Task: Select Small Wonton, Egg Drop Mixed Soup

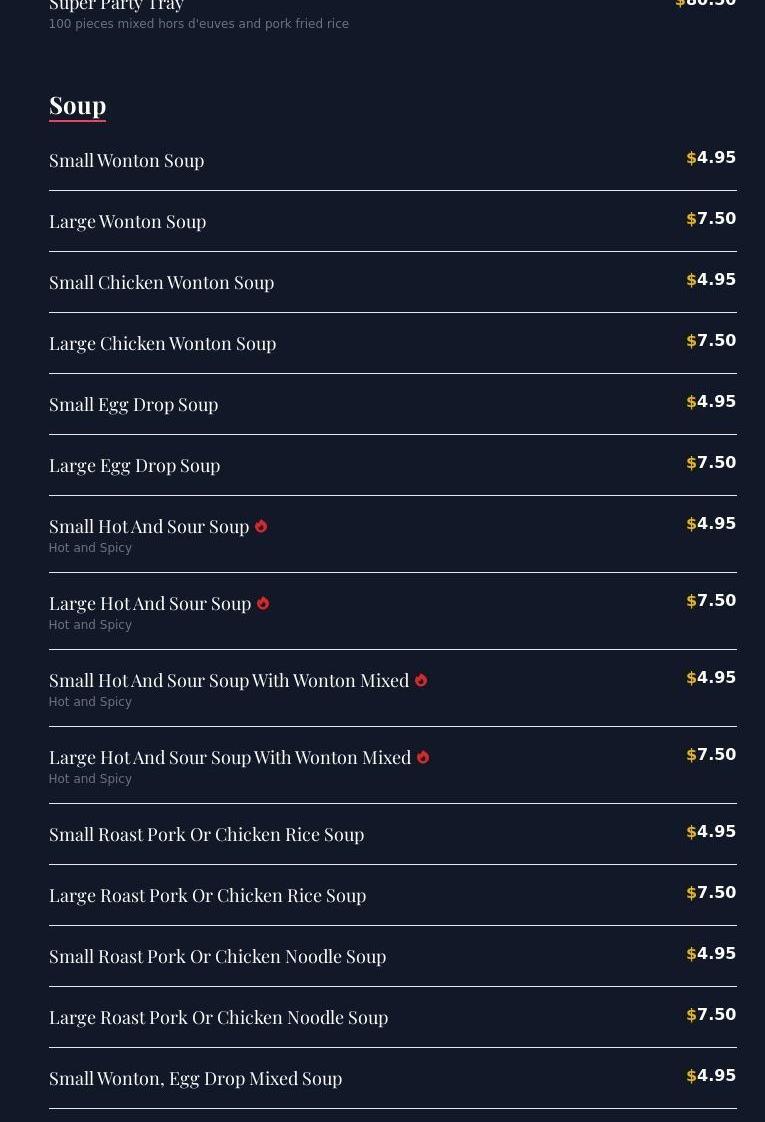Action: pyautogui.click(x=195, y=1078)
